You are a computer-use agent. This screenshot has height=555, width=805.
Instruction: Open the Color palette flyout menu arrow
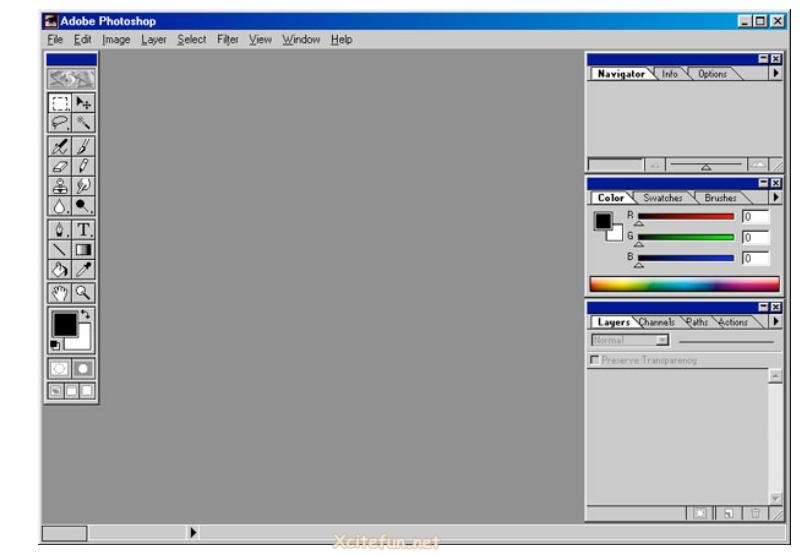(x=776, y=197)
